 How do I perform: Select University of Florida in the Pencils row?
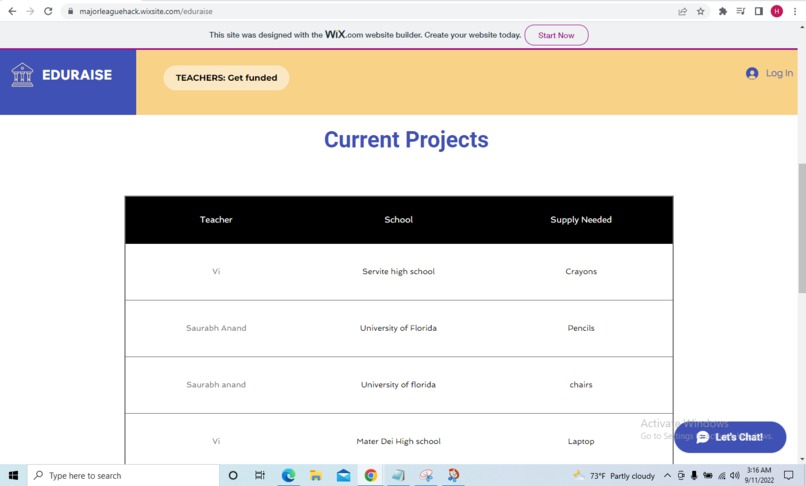(398, 328)
